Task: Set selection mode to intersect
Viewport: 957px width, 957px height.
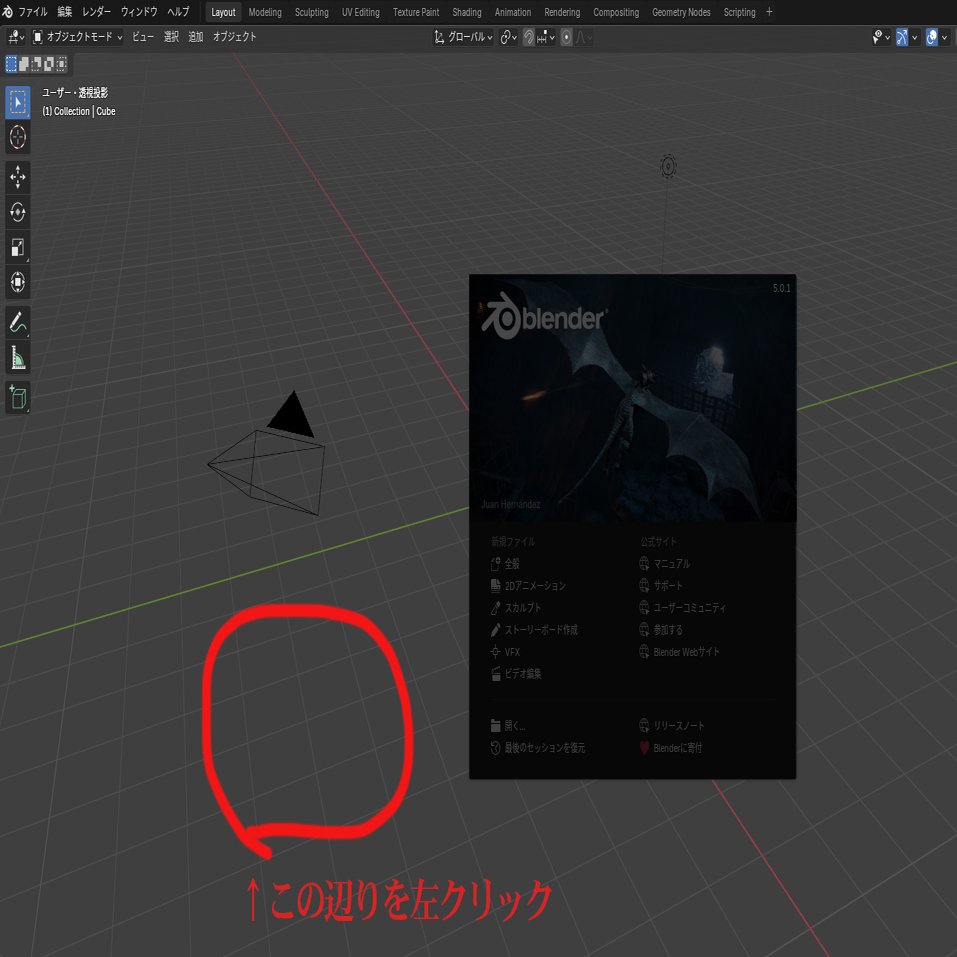Action: pos(62,63)
